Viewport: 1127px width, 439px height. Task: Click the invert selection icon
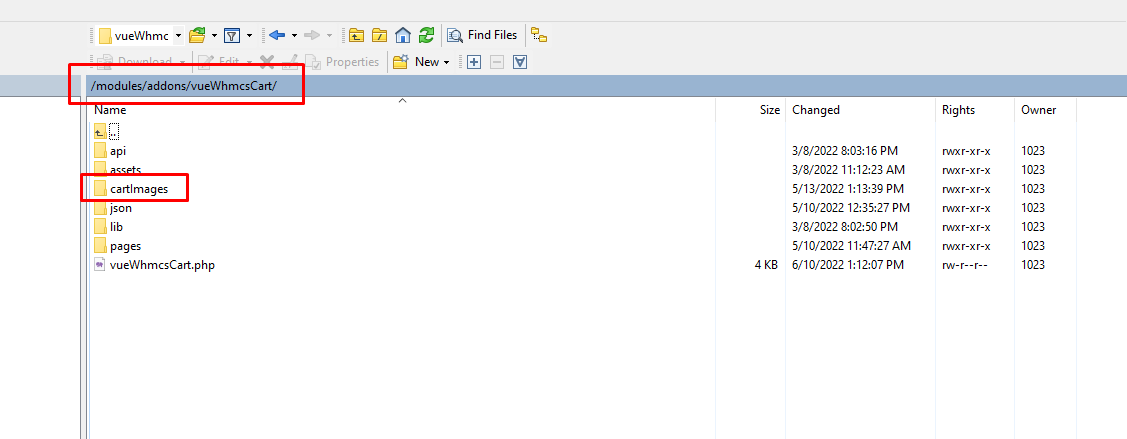coord(520,62)
